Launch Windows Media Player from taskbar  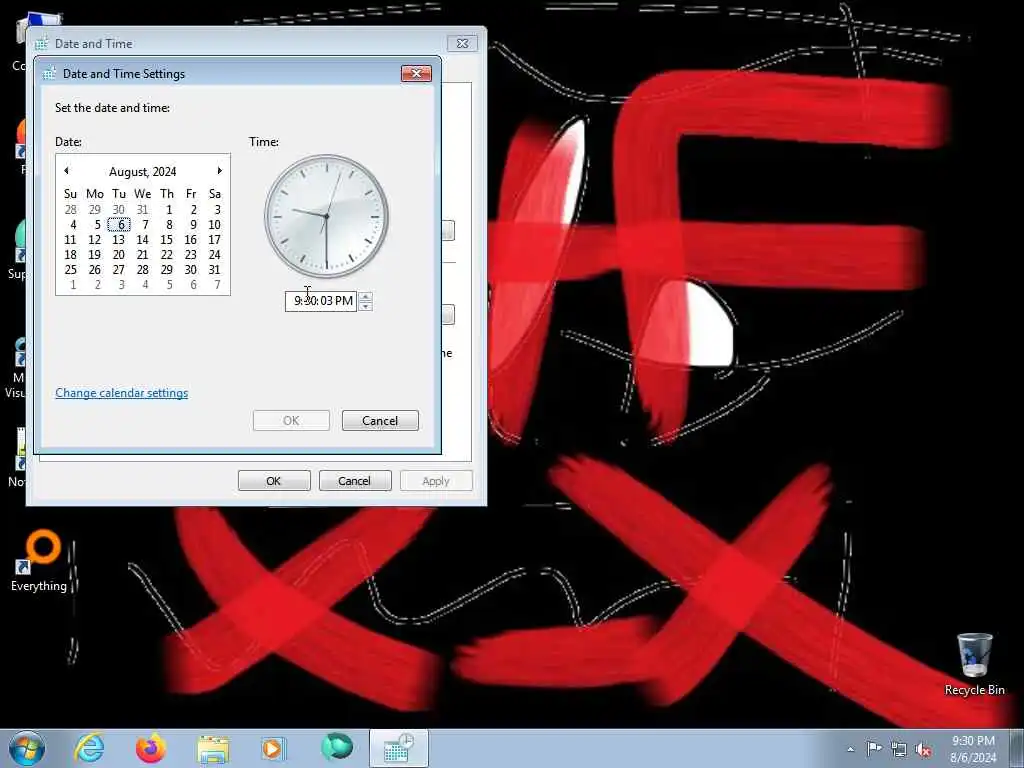274,748
